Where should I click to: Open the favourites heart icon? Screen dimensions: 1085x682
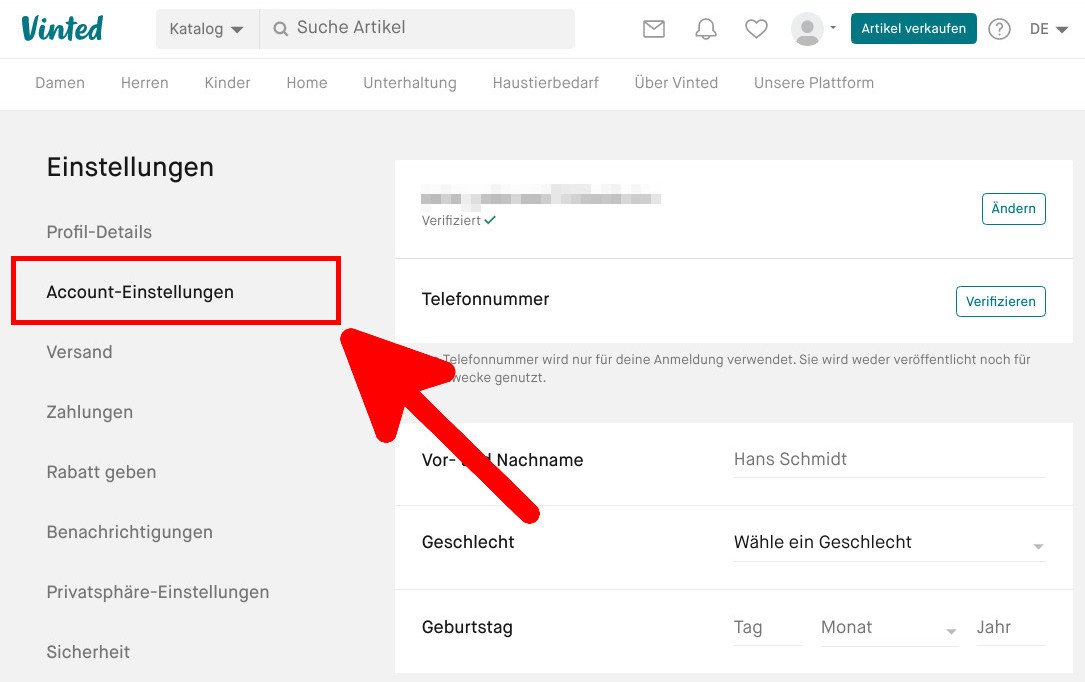pyautogui.click(x=756, y=28)
